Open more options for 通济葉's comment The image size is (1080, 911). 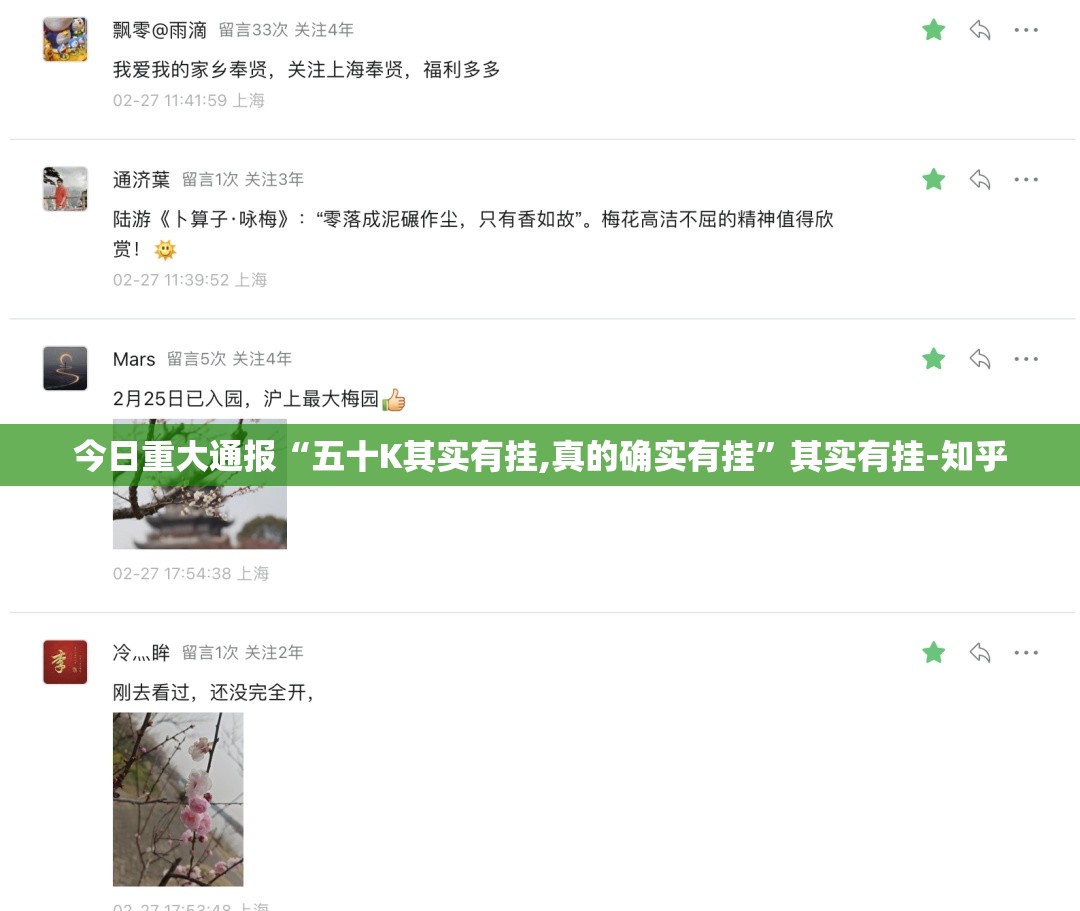pyautogui.click(x=1026, y=179)
